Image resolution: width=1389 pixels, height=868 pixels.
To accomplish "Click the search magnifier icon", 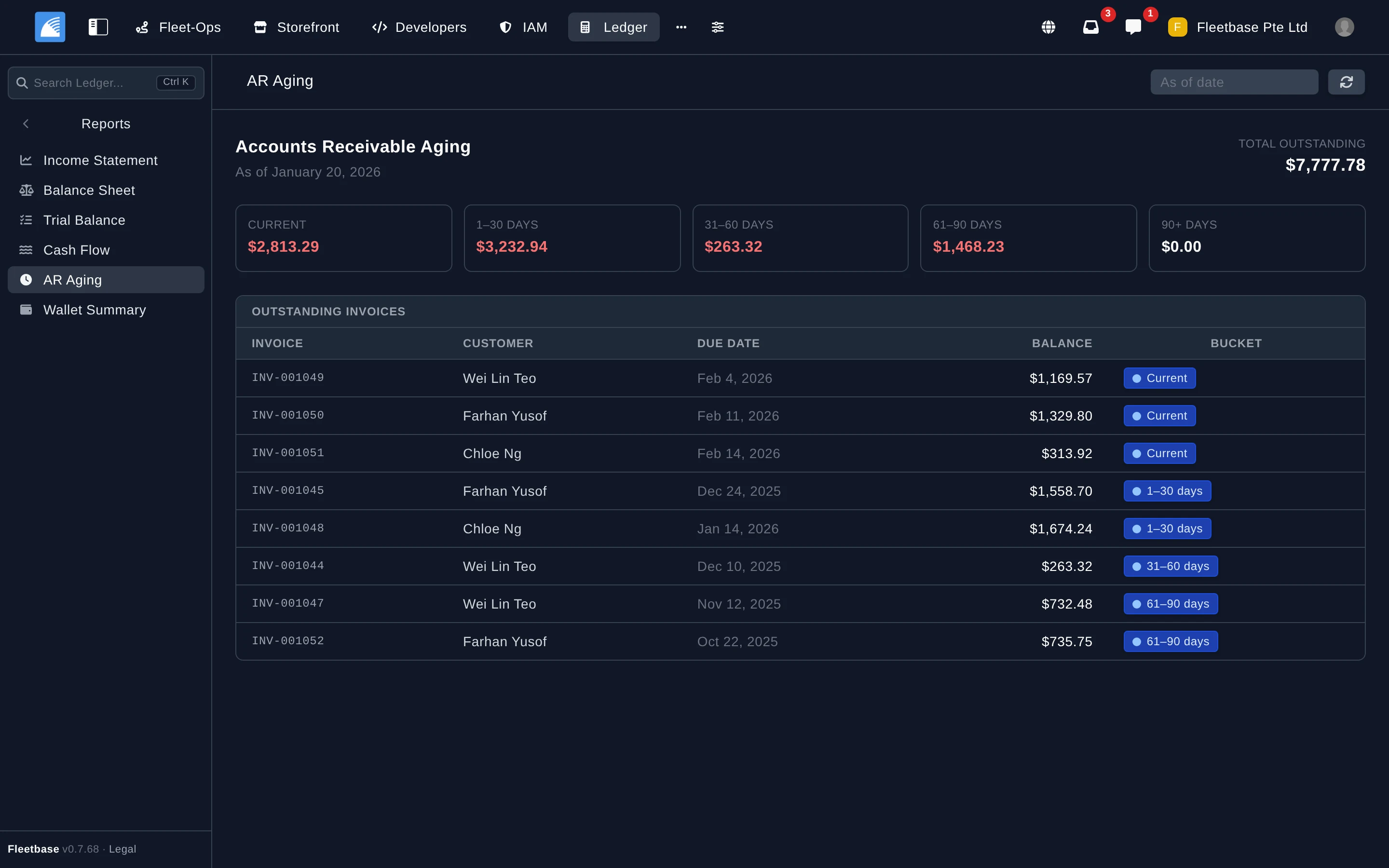I will (x=22, y=82).
